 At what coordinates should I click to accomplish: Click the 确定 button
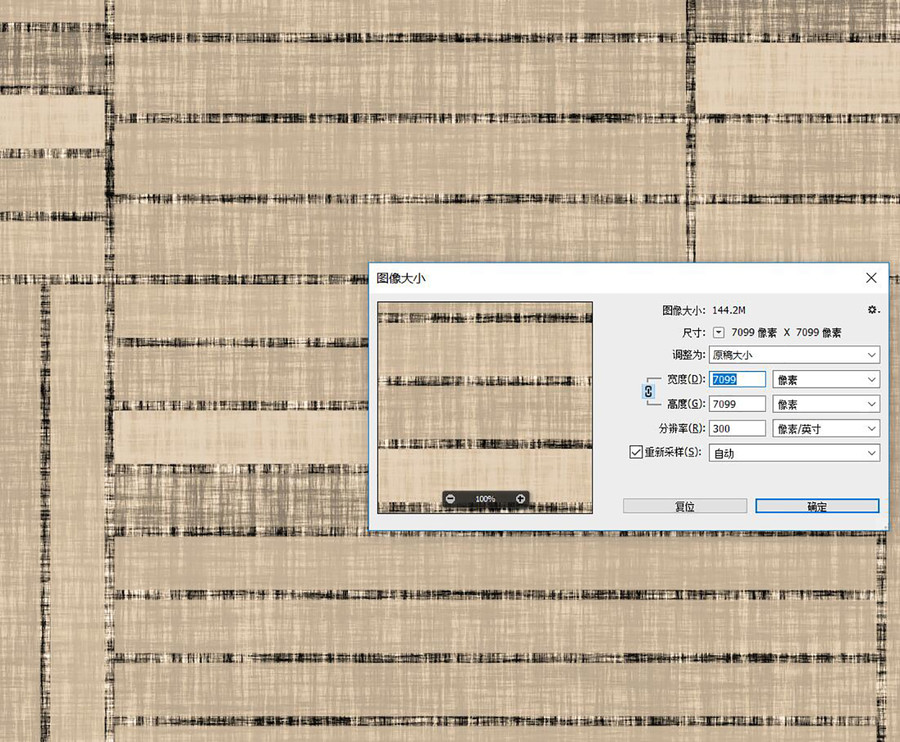tap(817, 506)
